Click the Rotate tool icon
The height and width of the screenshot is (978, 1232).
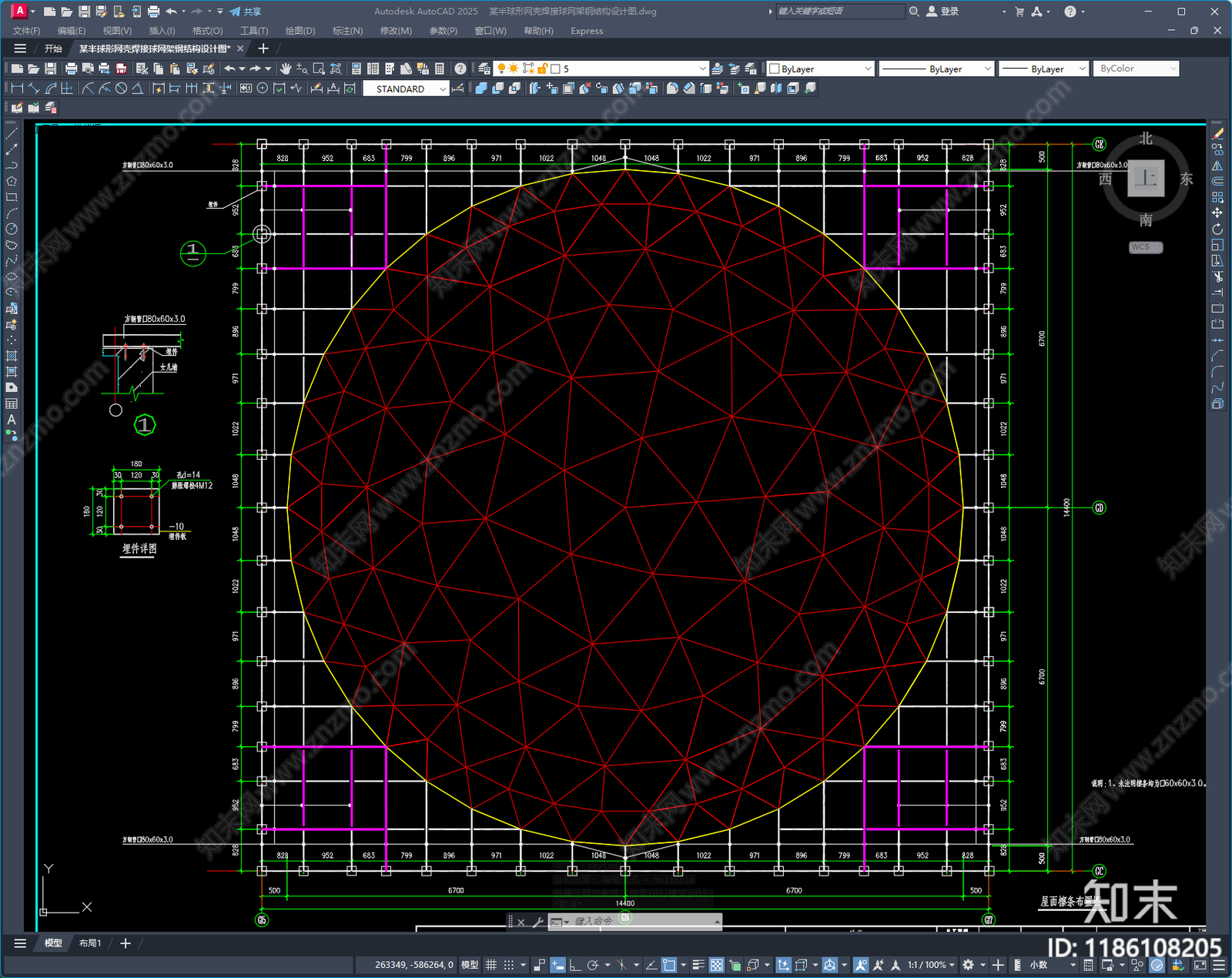pos(1217,229)
